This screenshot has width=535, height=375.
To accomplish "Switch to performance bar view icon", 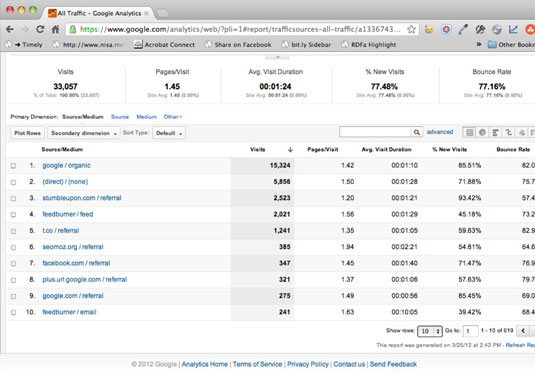I will [495, 132].
